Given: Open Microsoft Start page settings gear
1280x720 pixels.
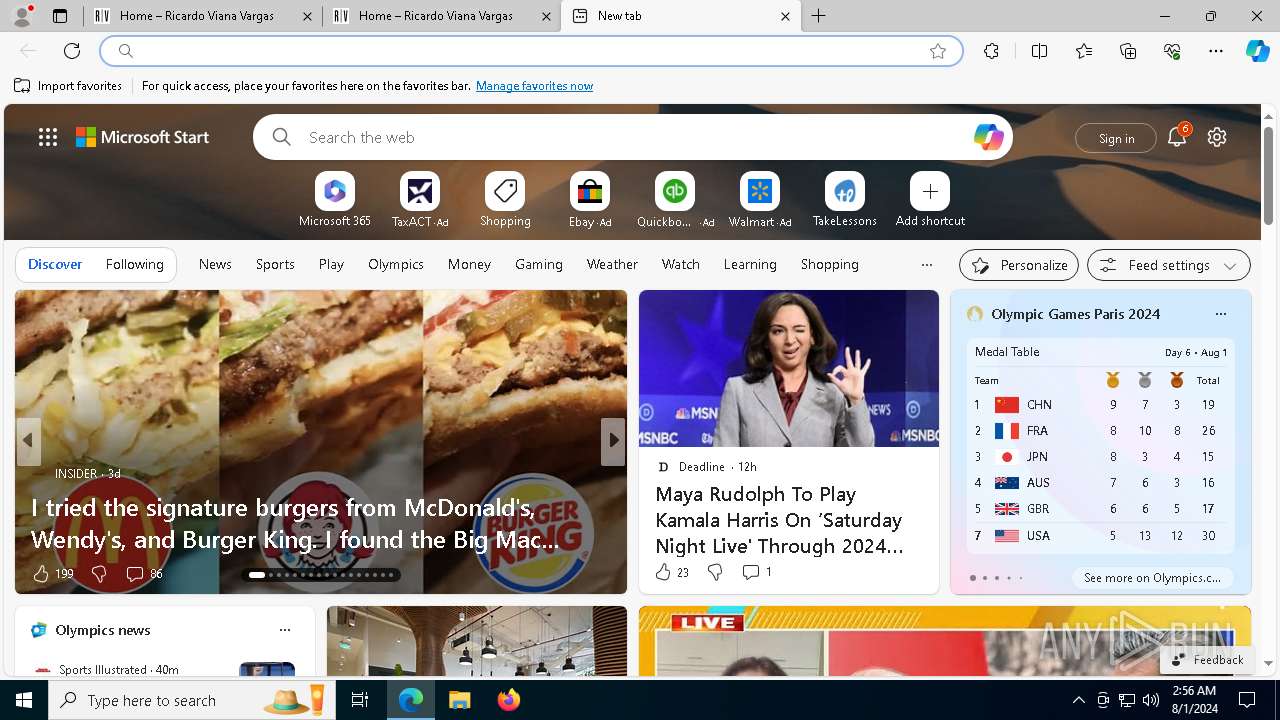Looking at the screenshot, I should point(1217,137).
